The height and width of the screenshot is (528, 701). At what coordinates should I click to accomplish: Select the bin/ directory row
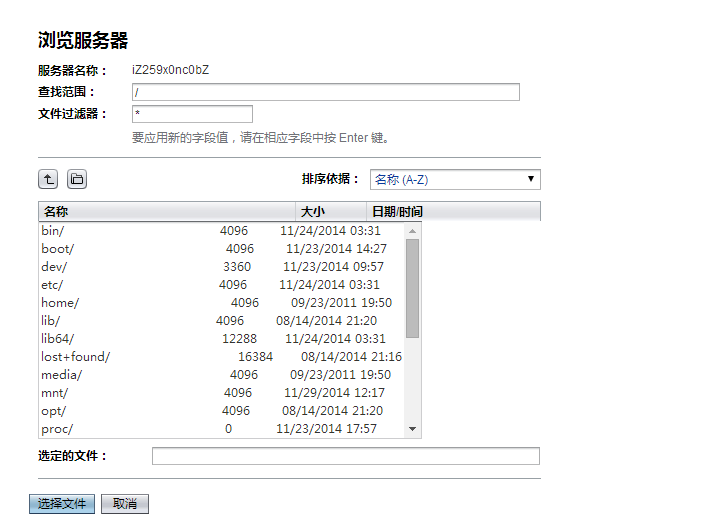pyautogui.click(x=222, y=231)
